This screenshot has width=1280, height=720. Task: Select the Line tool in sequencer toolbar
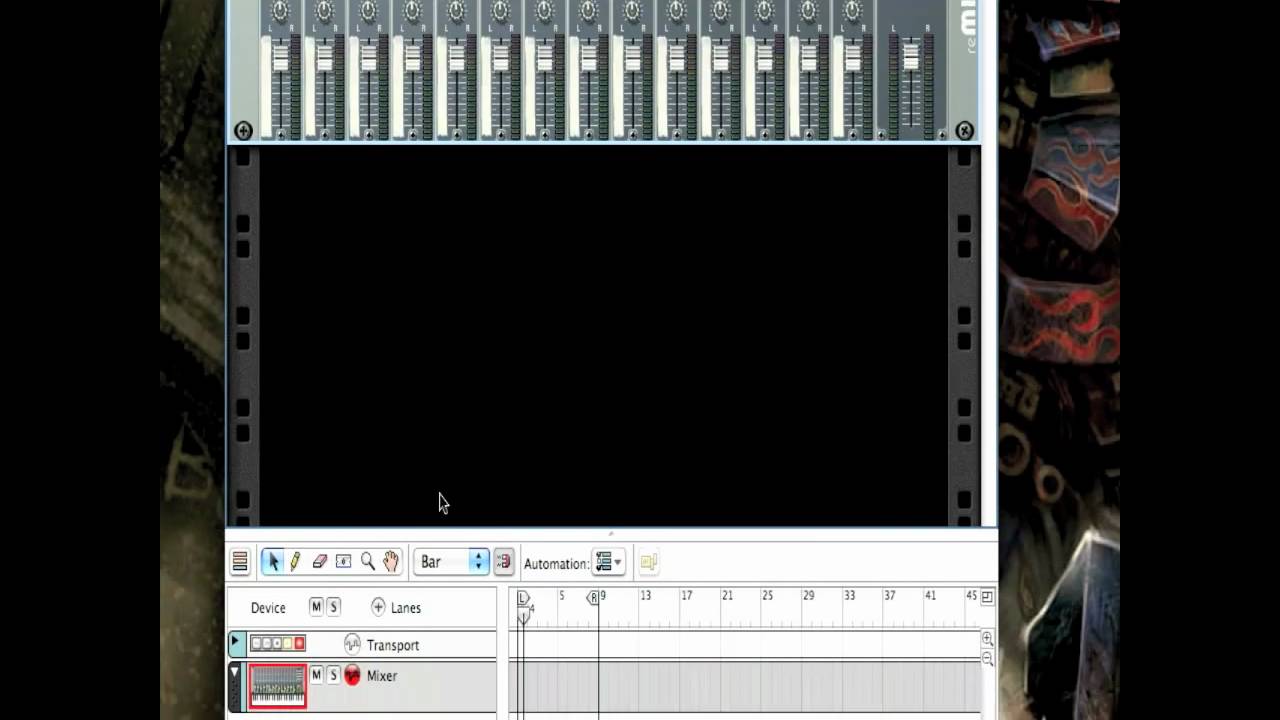click(343, 562)
